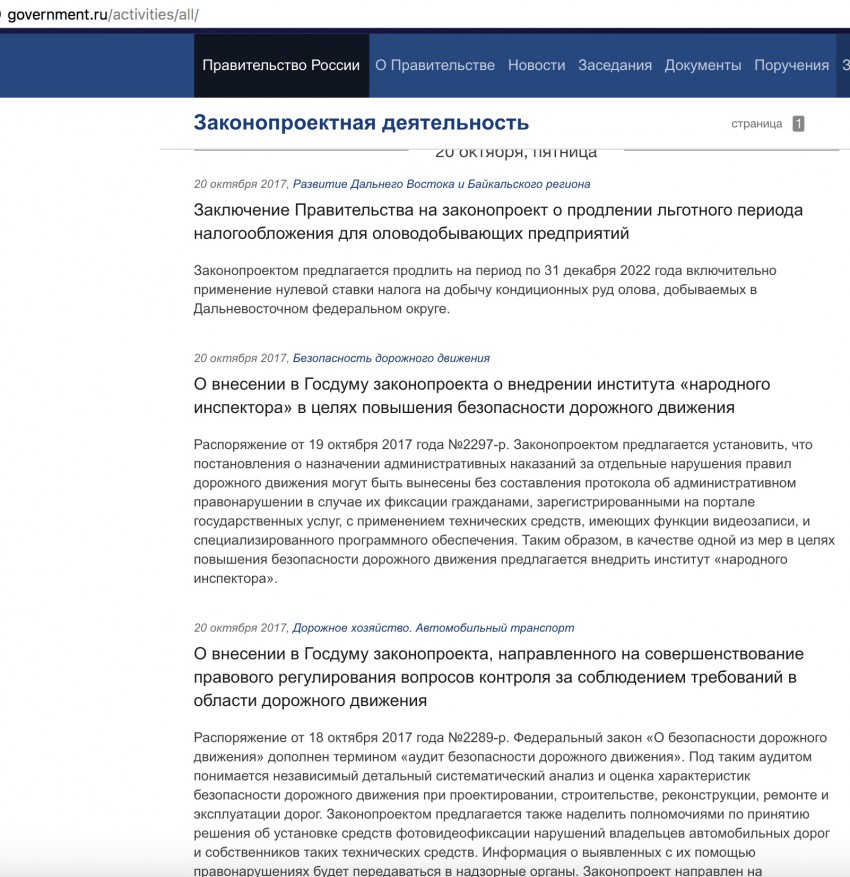This screenshot has width=850, height=877.
Task: Open the «народного инспектора» bill article
Action: 482,396
